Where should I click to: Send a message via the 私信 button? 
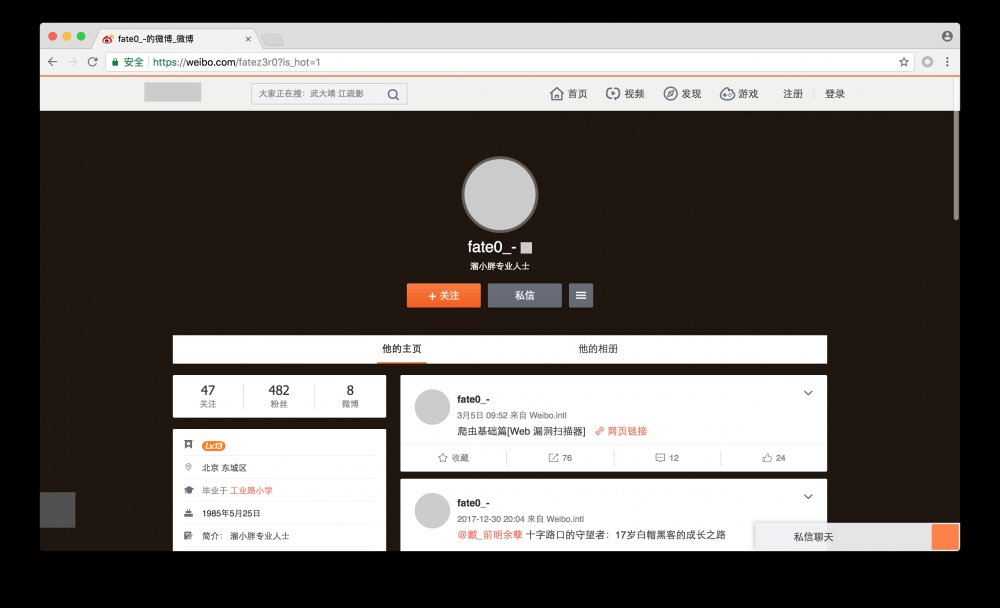click(x=524, y=295)
